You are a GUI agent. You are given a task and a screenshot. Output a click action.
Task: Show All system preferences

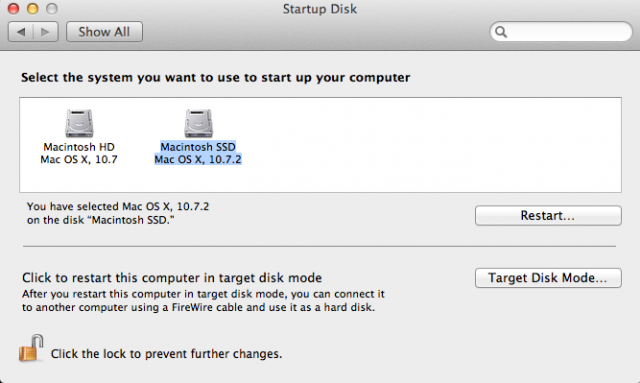click(104, 32)
